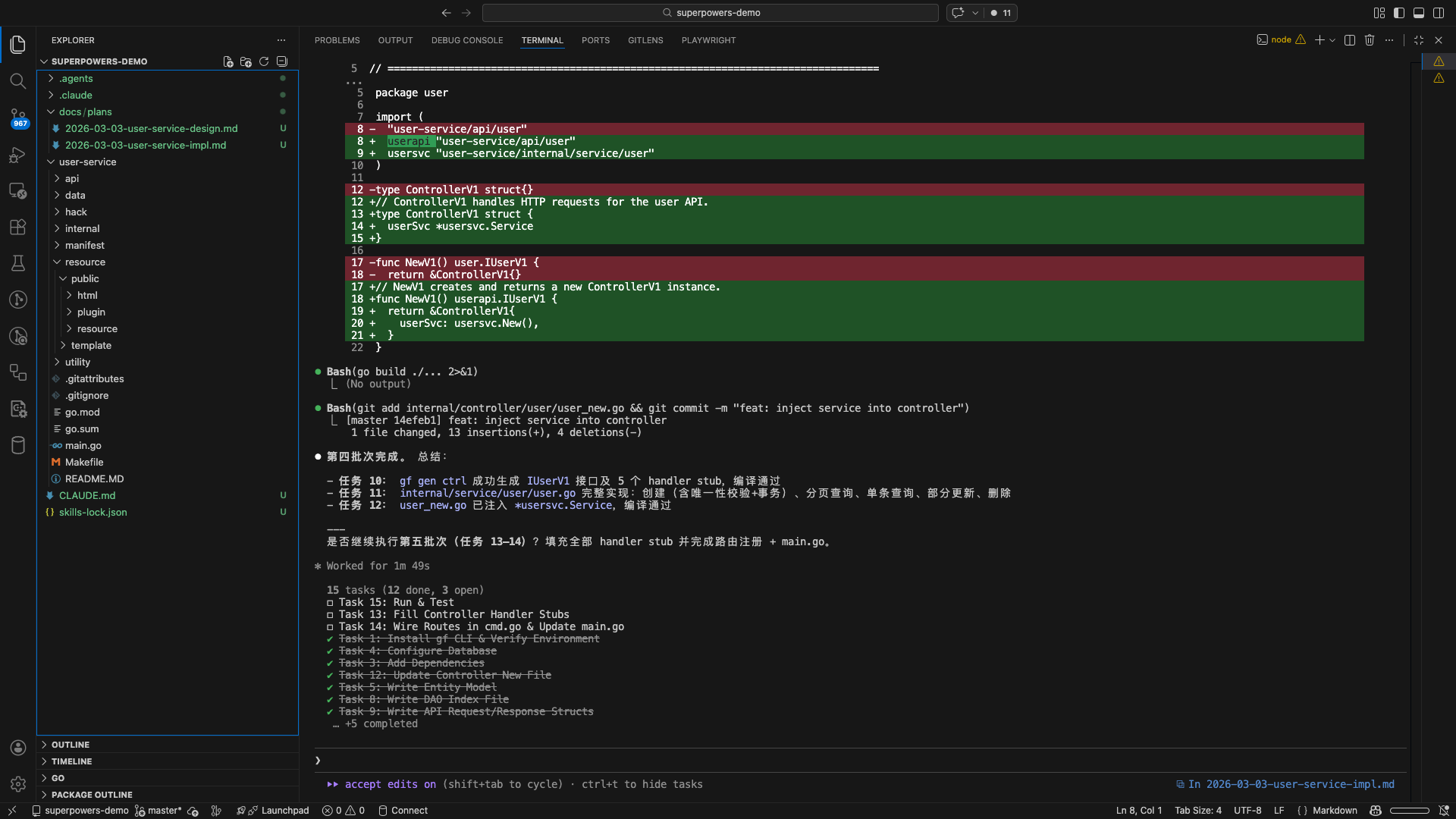Open the Search view in activity bar
1456x819 pixels.
pos(18,81)
